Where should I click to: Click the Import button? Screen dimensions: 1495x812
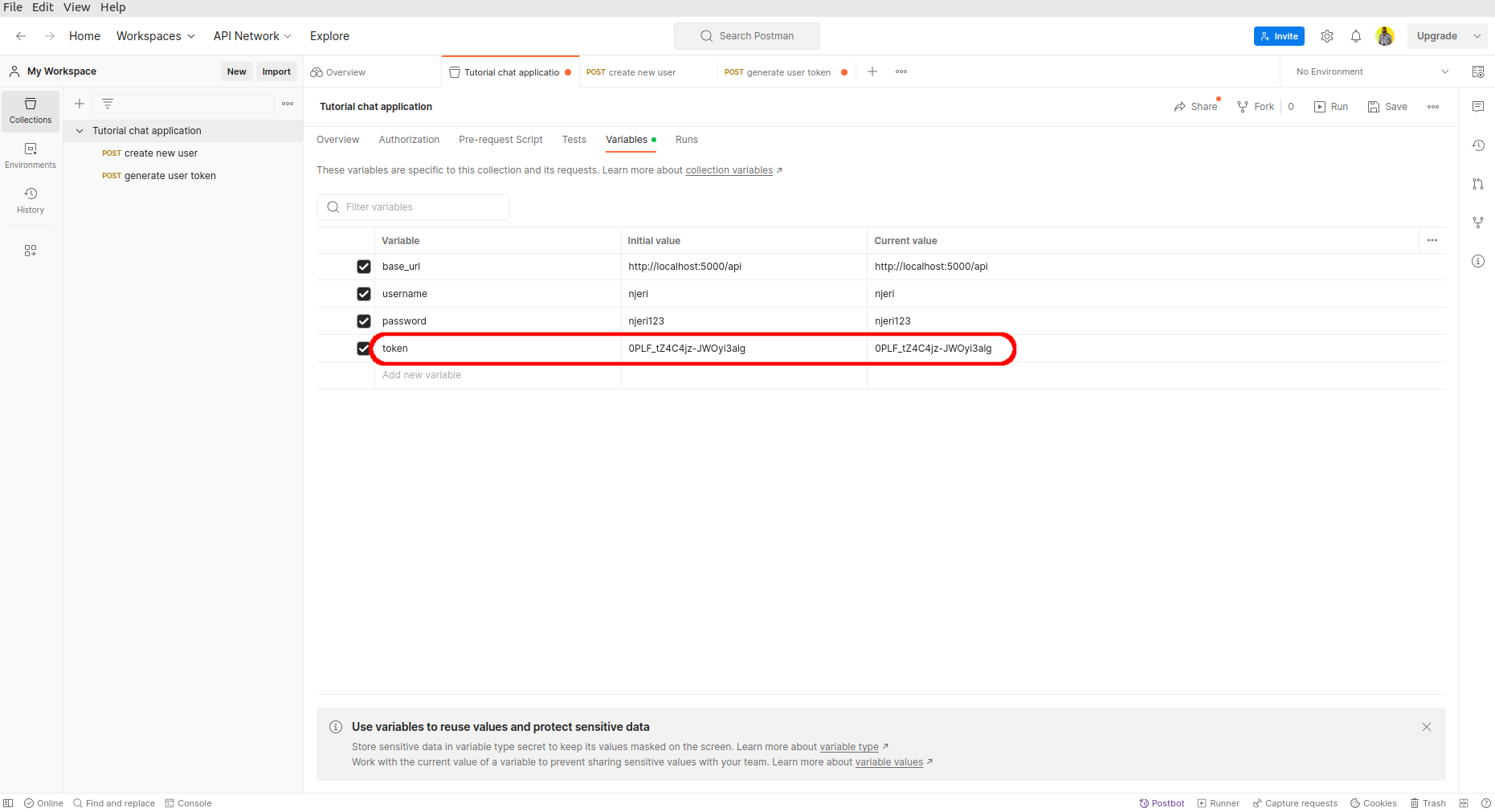point(276,71)
